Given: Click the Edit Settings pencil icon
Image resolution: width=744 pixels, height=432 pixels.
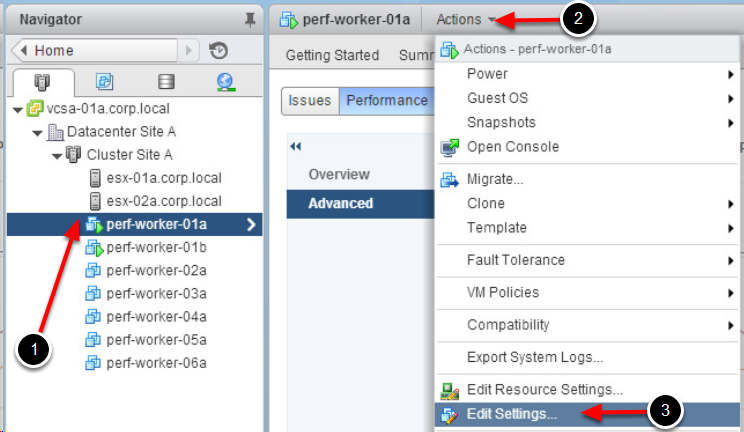Looking at the screenshot, I should 449,415.
